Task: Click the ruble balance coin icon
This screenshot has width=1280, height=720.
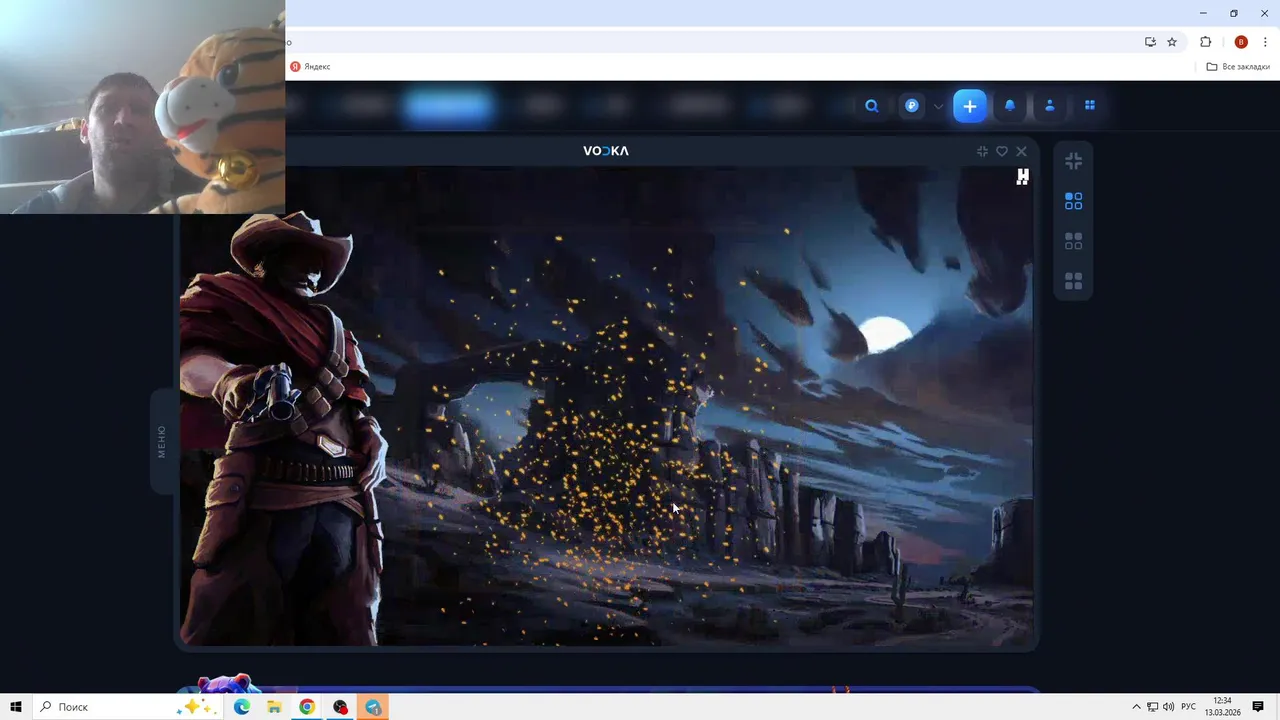Action: coord(912,106)
